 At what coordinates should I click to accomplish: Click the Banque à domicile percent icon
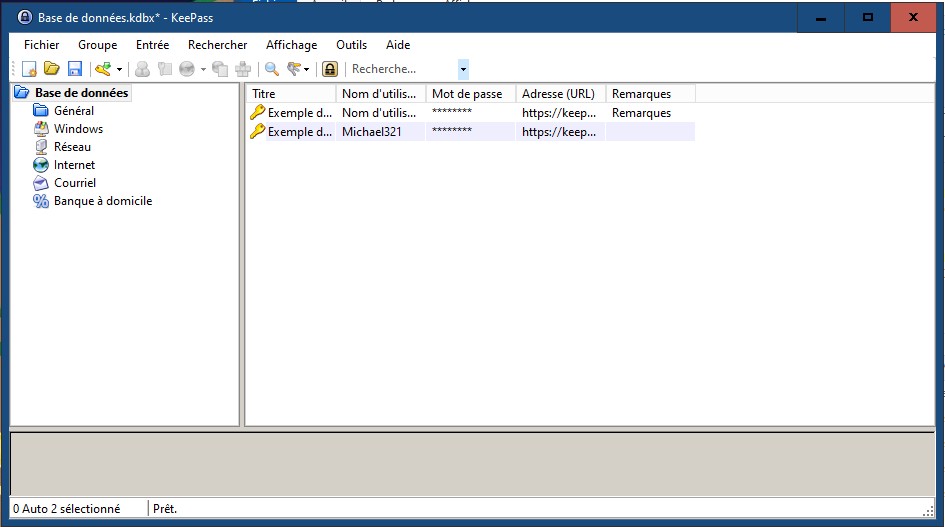tap(41, 201)
